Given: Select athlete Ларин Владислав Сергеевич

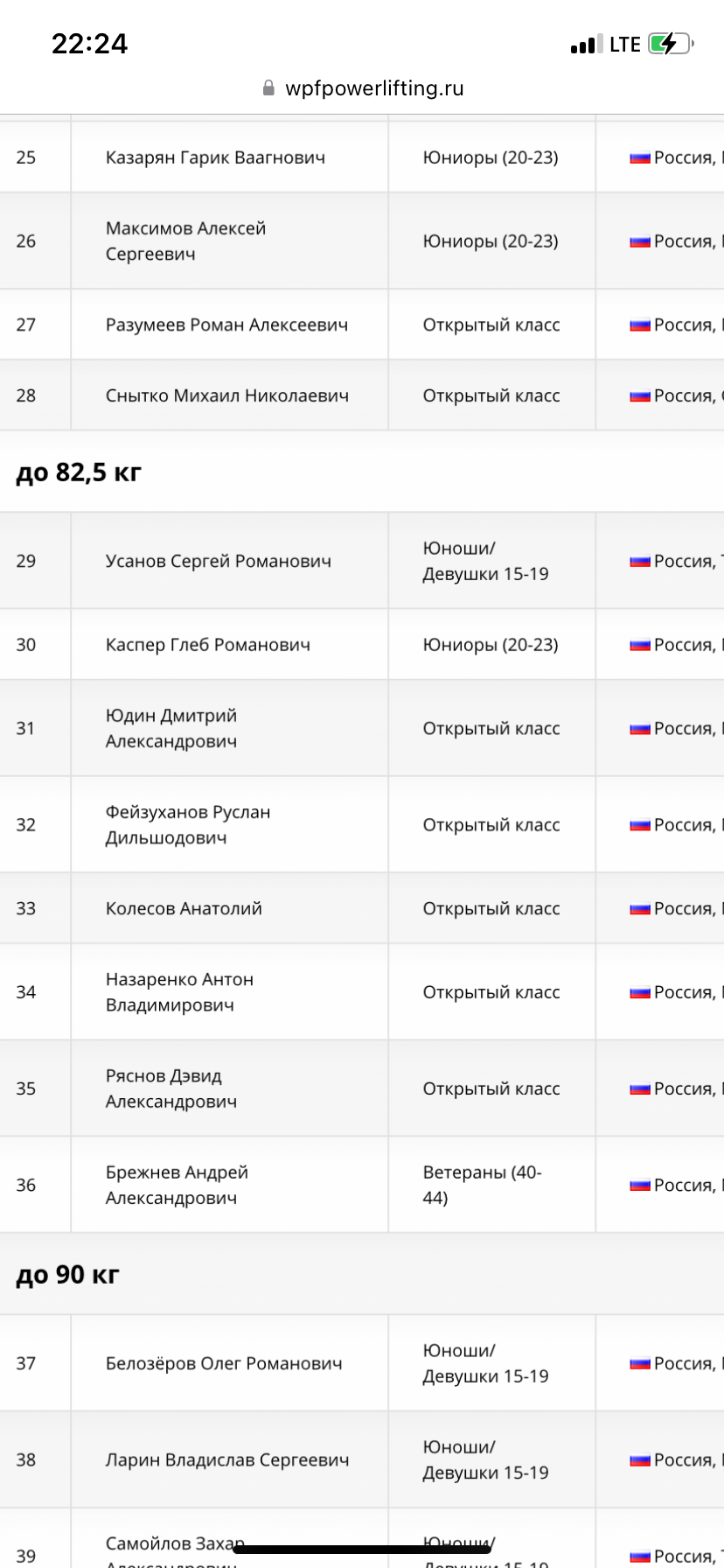Looking at the screenshot, I should point(227,1459).
